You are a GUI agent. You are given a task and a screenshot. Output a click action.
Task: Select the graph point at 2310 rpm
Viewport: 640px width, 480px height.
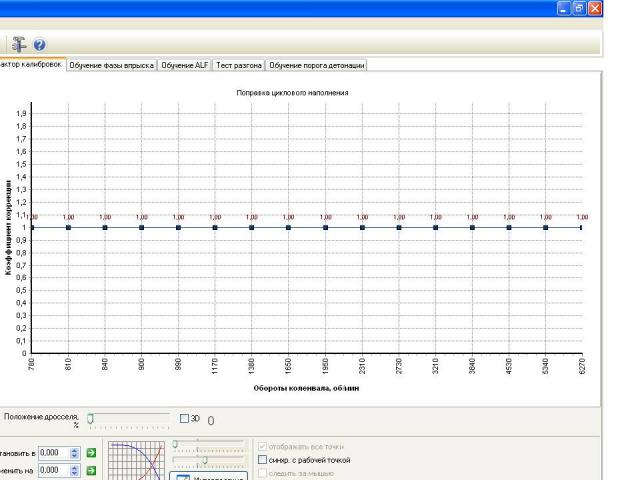click(362, 228)
